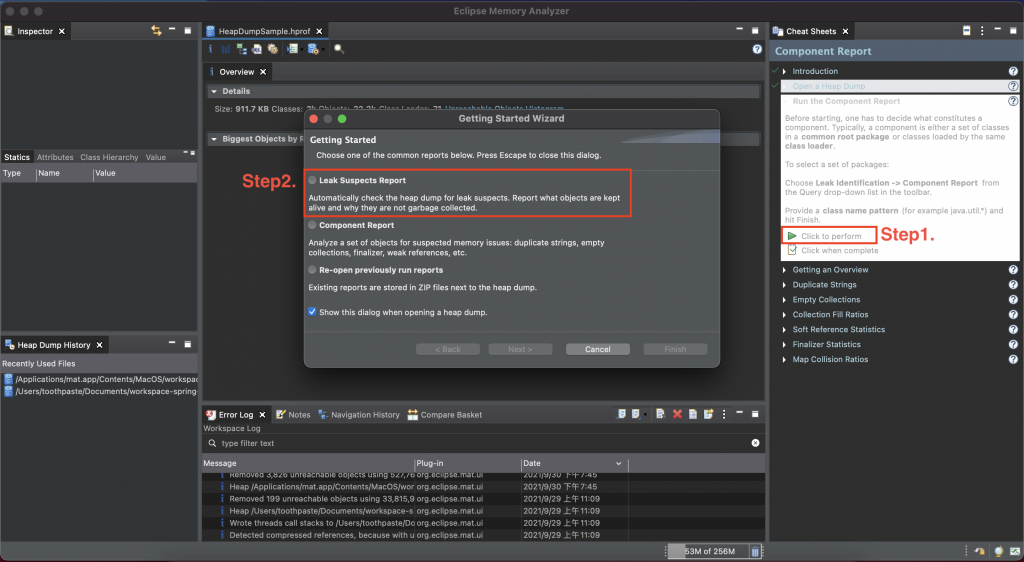Click the Run Garbage Collector trash icon
Viewport: 1024px width, 562px height.
[754, 552]
